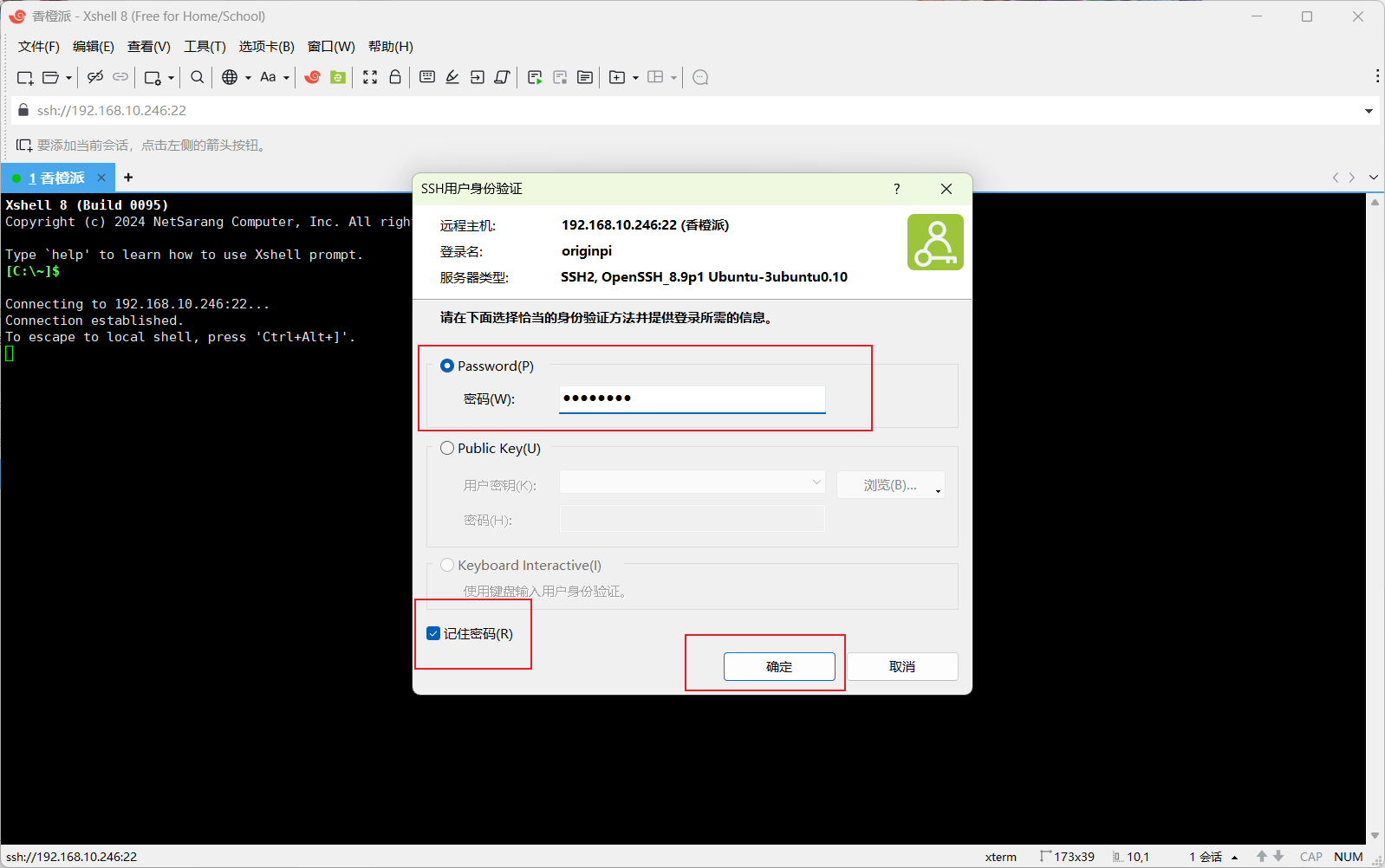Screen dimensions: 1385x868
Task: Click the keyboard key-mapping toolbar icon
Action: (x=427, y=77)
